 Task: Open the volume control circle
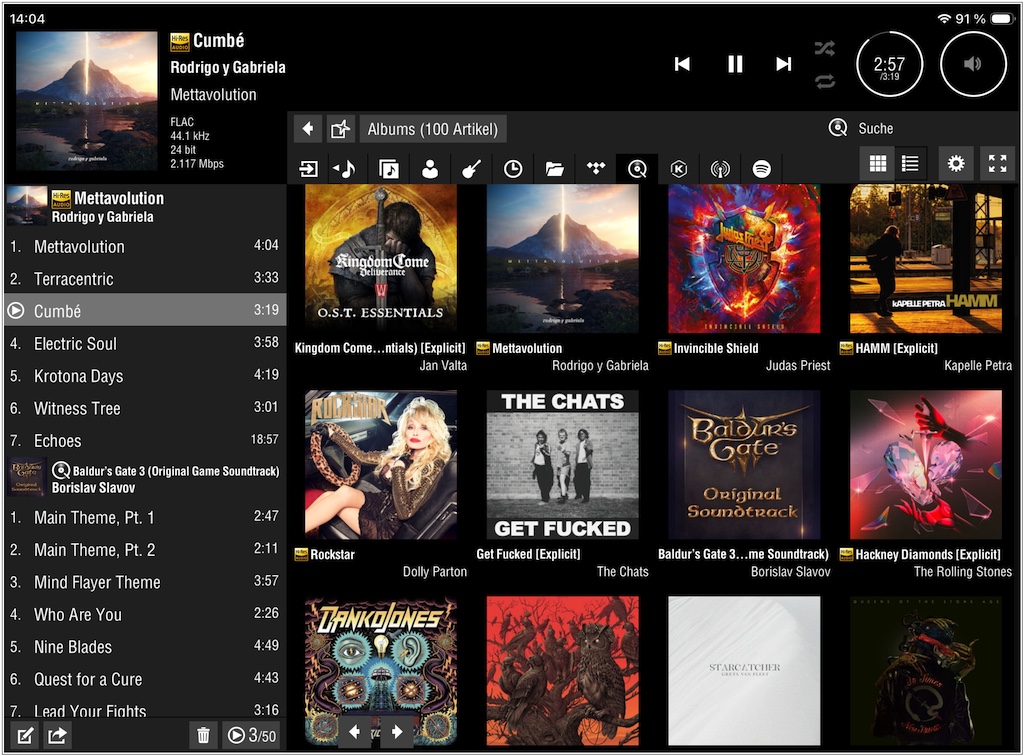click(x=973, y=64)
